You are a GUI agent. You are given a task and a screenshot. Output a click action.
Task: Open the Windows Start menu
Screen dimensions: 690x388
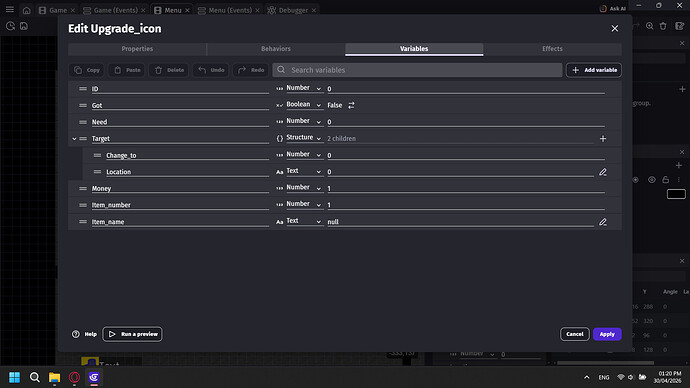click(15, 377)
